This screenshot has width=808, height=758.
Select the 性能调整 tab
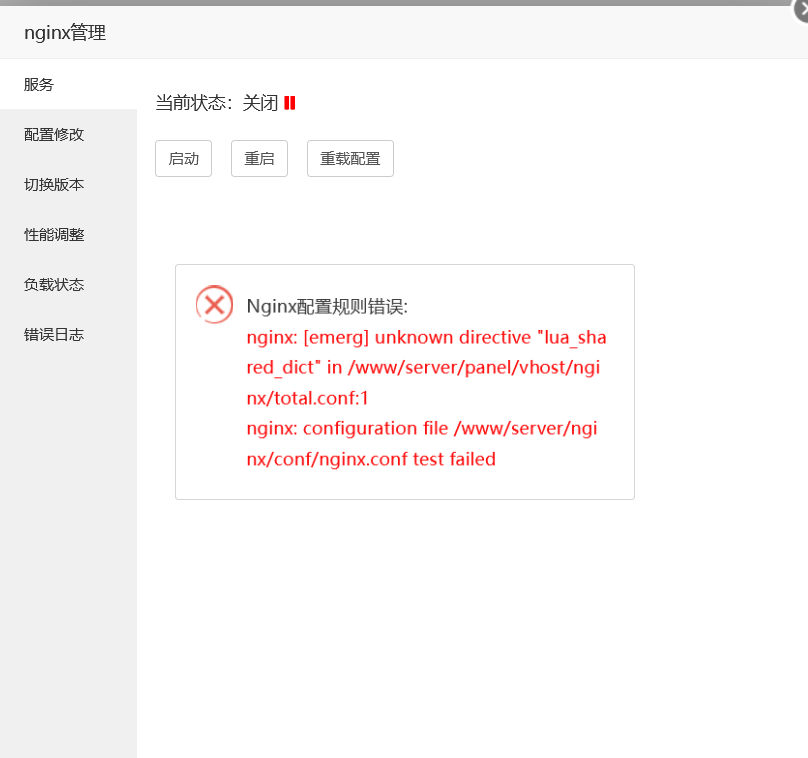click(69, 234)
